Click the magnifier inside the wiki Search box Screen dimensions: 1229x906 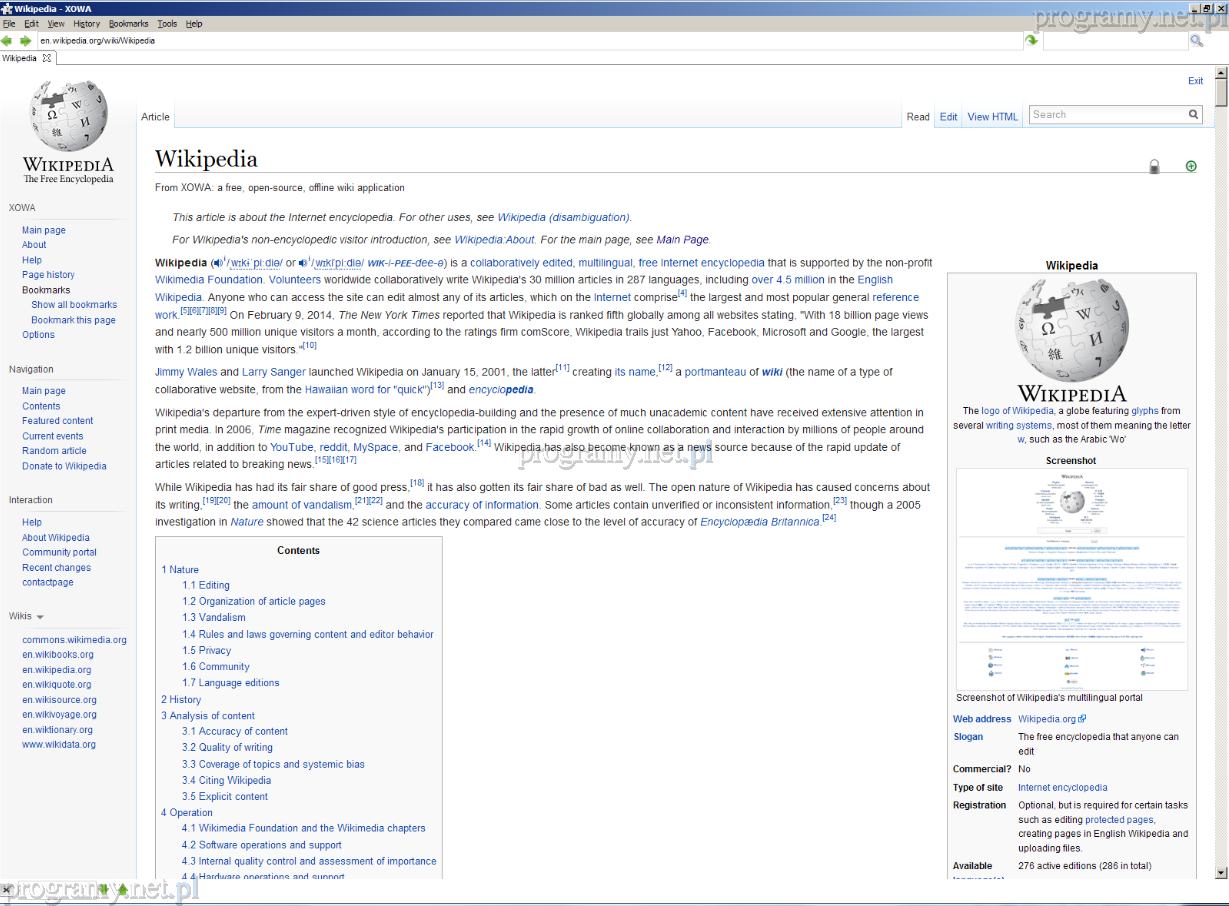point(1193,115)
